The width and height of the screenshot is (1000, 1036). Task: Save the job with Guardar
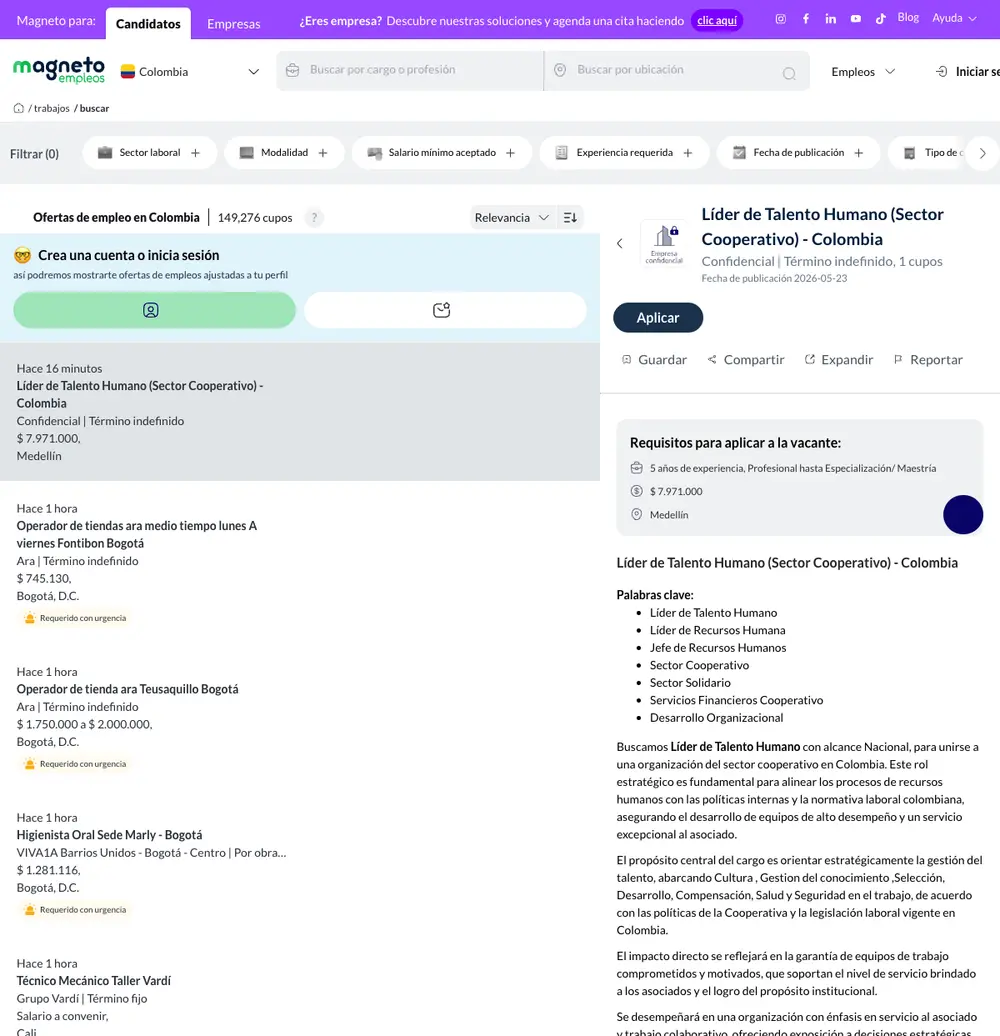click(x=655, y=359)
